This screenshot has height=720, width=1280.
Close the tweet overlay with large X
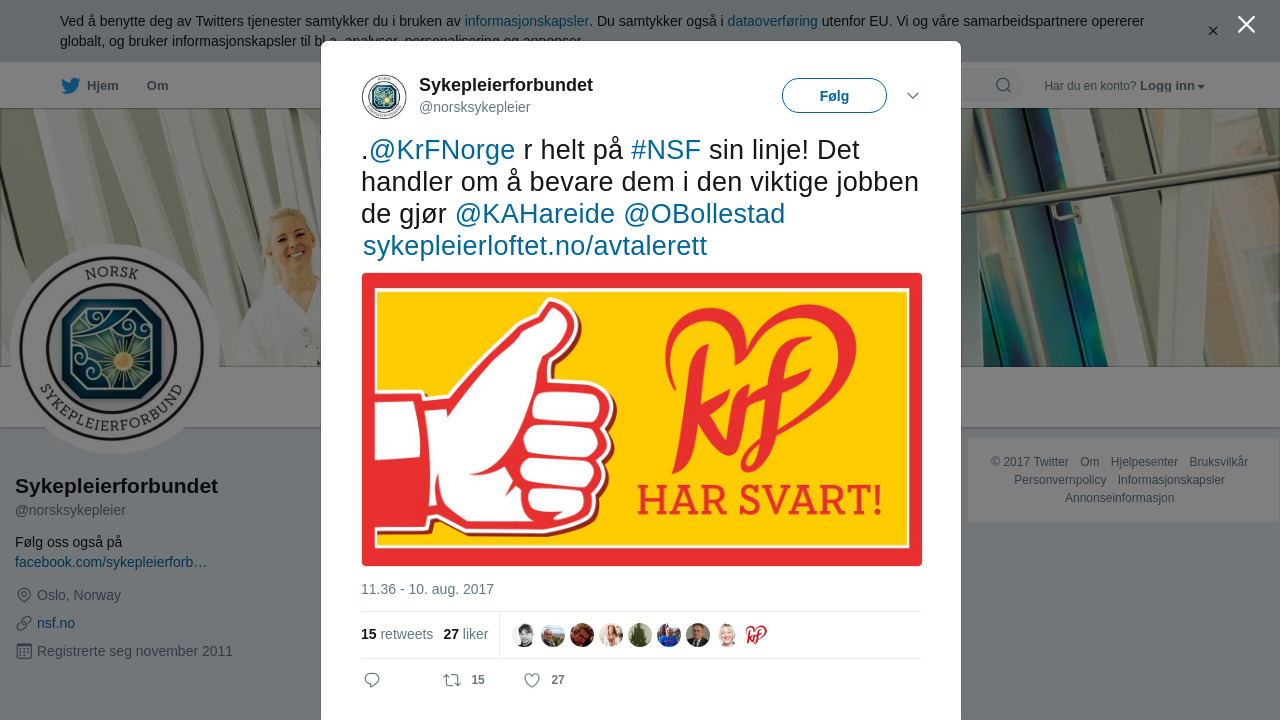[x=1246, y=24]
